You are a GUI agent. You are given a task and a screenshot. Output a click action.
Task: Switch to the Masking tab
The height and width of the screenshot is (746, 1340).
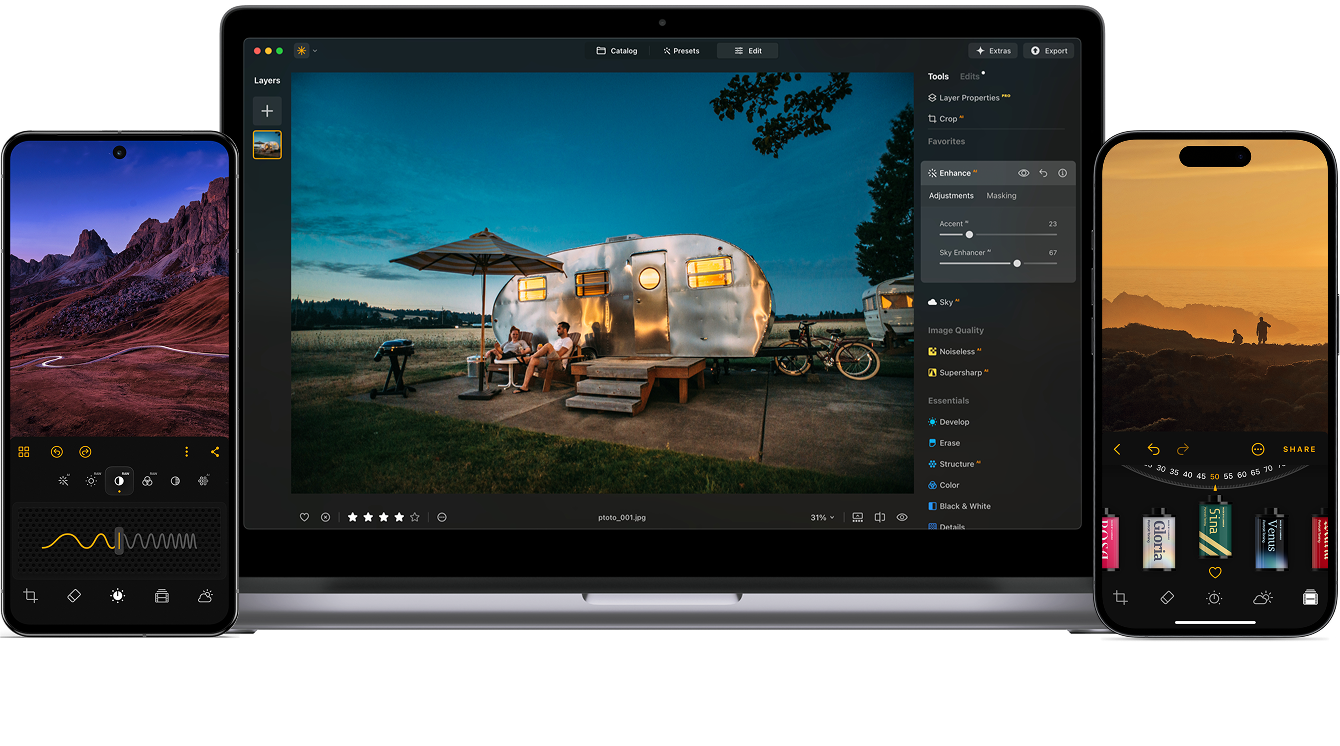(x=1001, y=195)
